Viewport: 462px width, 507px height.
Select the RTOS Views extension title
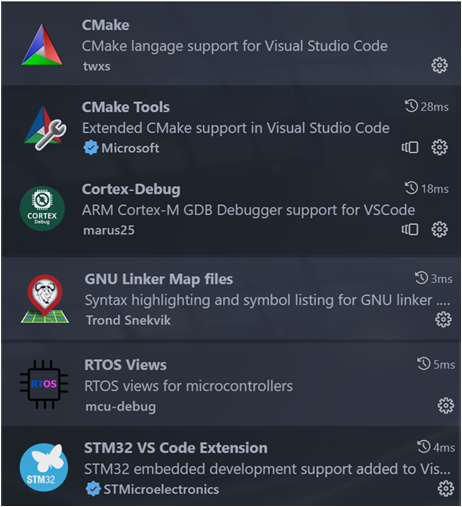(x=125, y=365)
